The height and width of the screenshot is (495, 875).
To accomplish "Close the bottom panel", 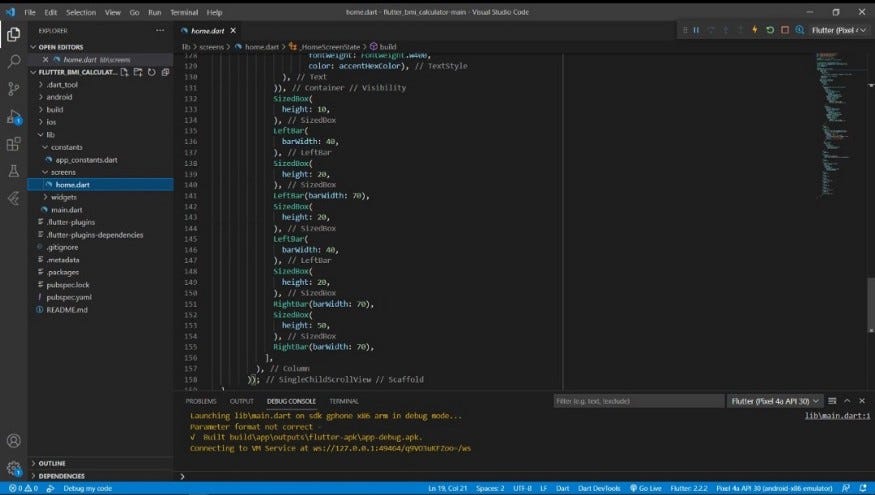I will (x=862, y=401).
